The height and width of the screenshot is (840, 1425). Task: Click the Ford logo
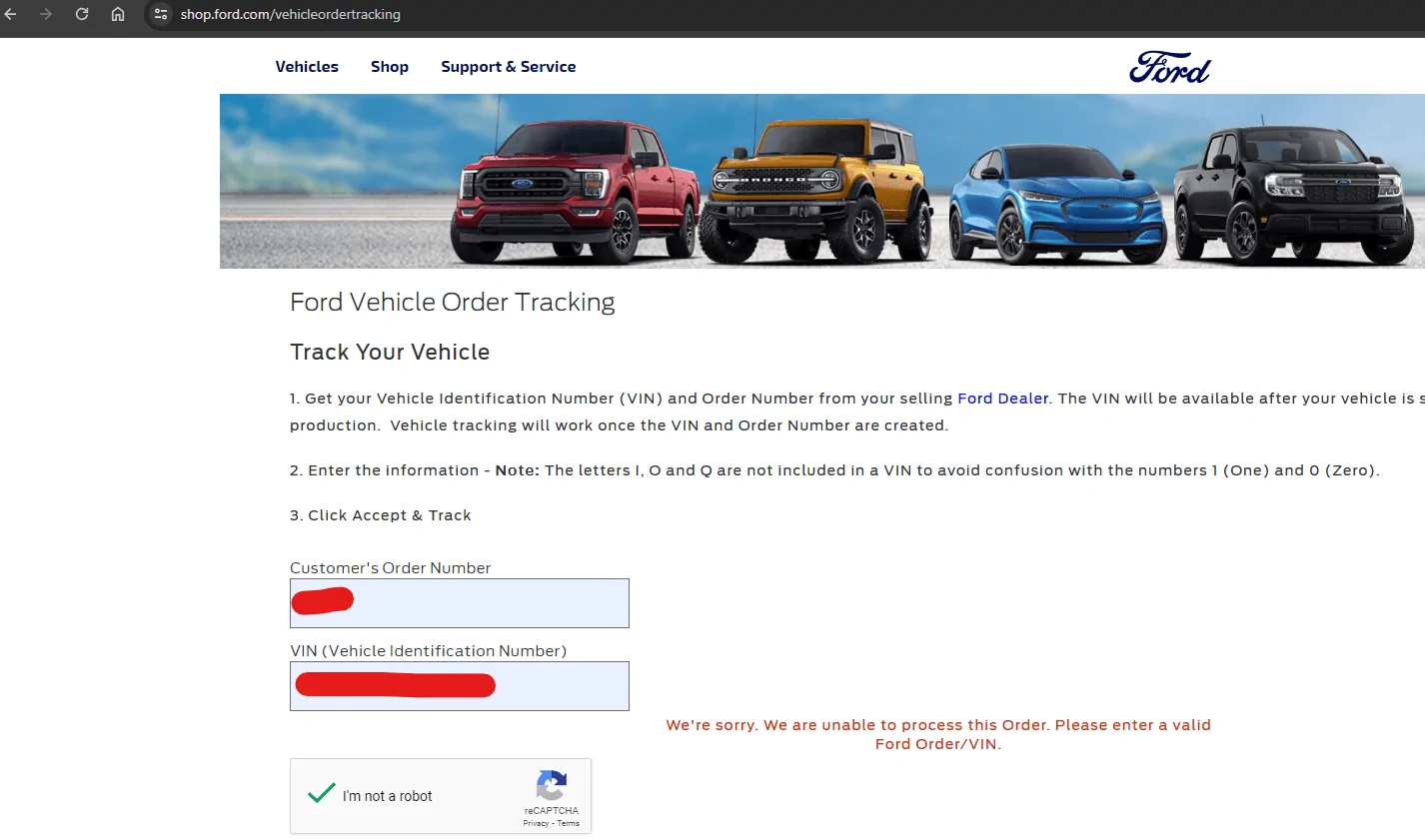[1170, 67]
